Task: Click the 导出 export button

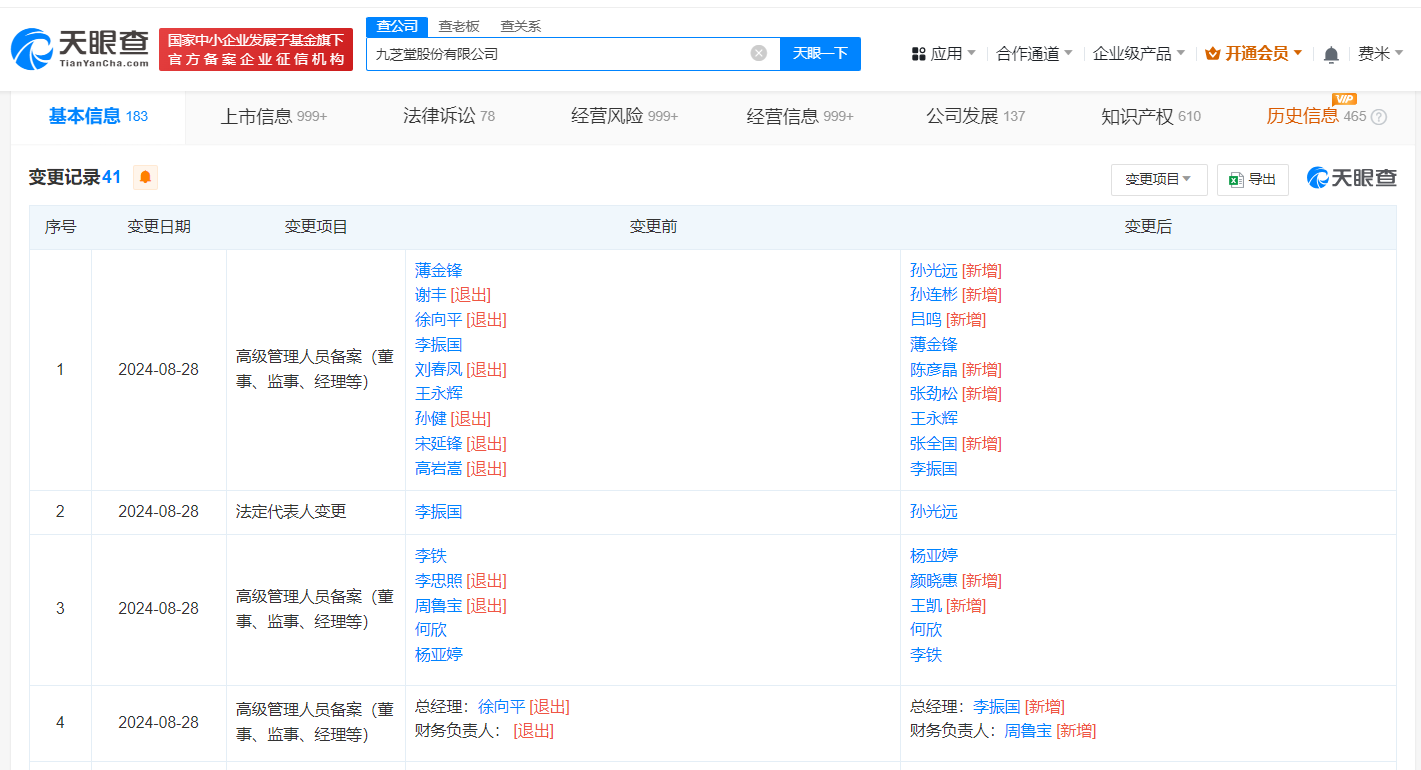Action: 1253,179
